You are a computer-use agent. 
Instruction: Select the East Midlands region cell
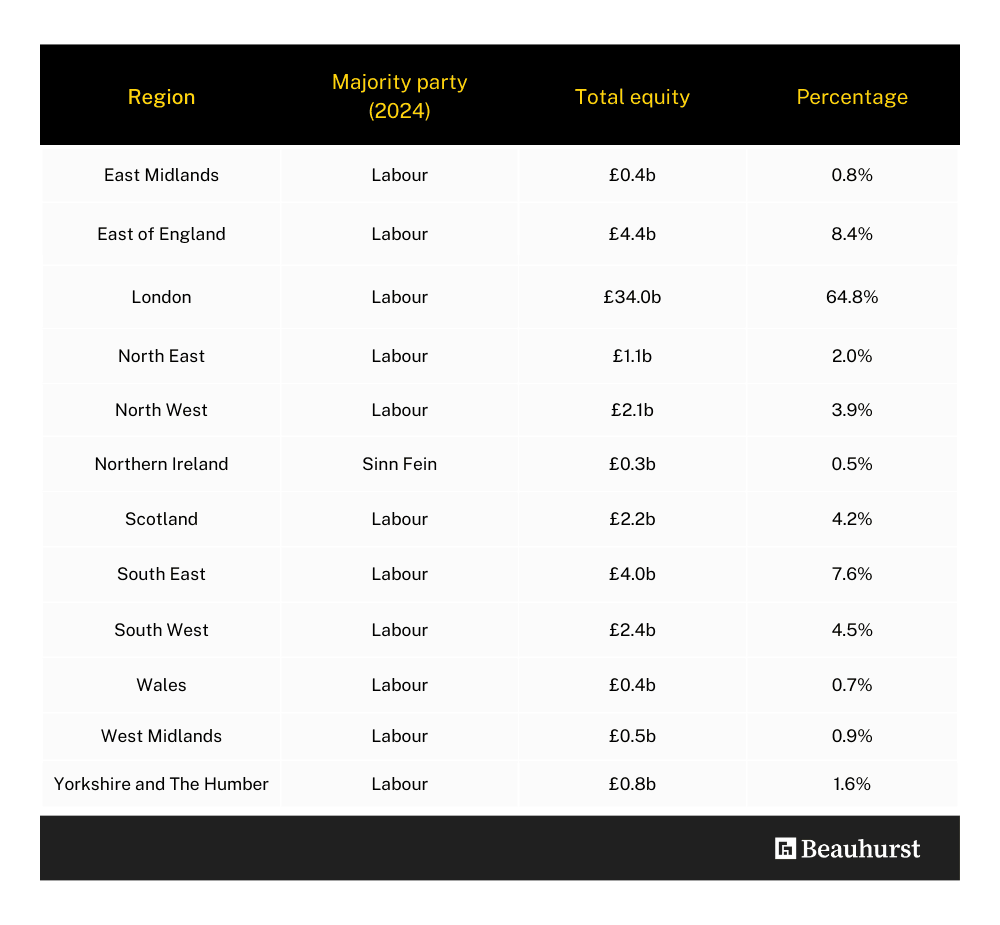point(161,175)
